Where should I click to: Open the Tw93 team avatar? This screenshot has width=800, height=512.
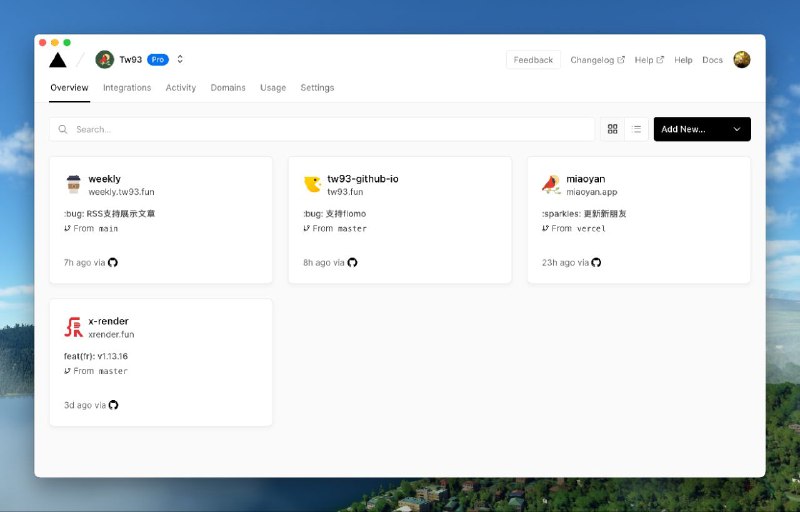105,60
